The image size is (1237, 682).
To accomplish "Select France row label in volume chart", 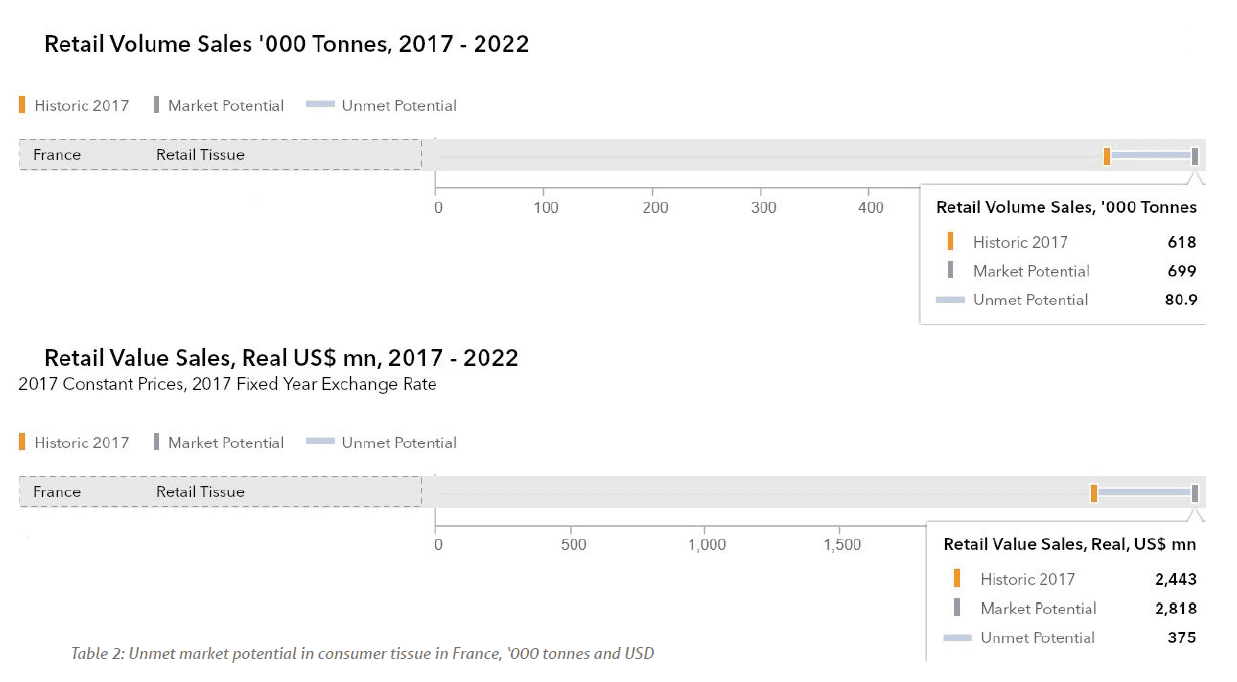I will 57,155.
